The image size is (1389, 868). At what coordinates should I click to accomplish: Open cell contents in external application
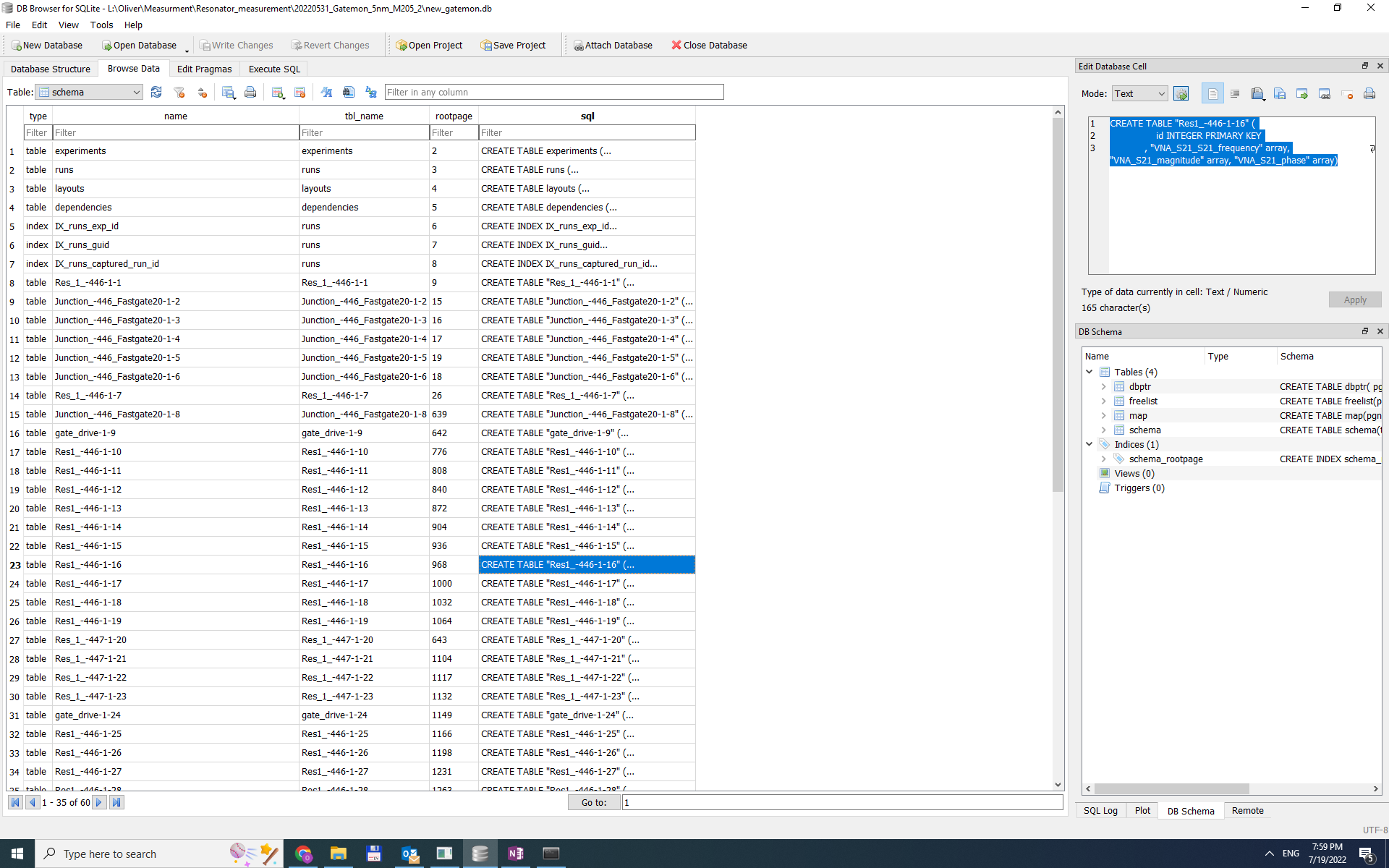click(1302, 93)
